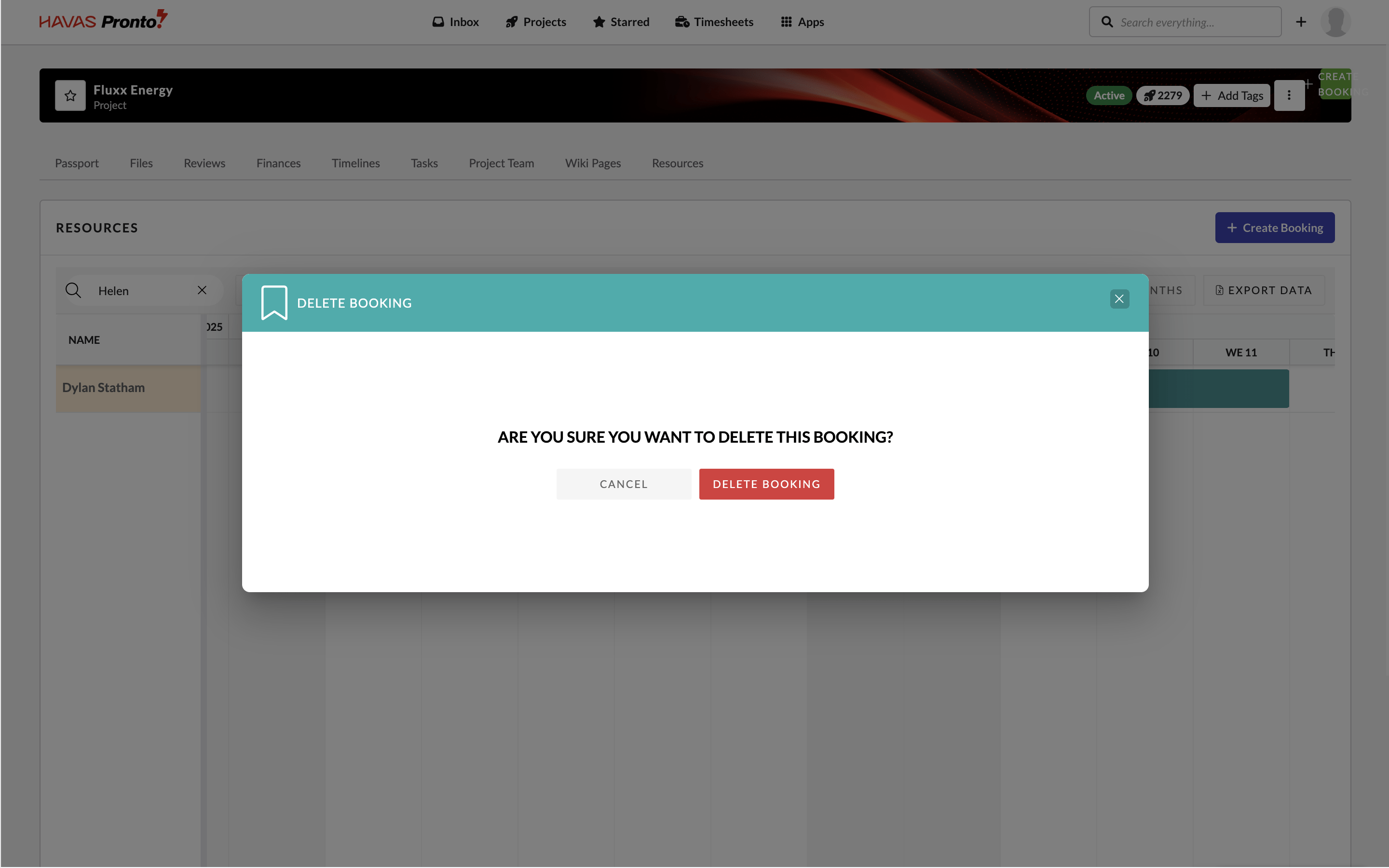1389x868 pixels.
Task: Open the three-dot project options menu
Action: pos(1289,95)
